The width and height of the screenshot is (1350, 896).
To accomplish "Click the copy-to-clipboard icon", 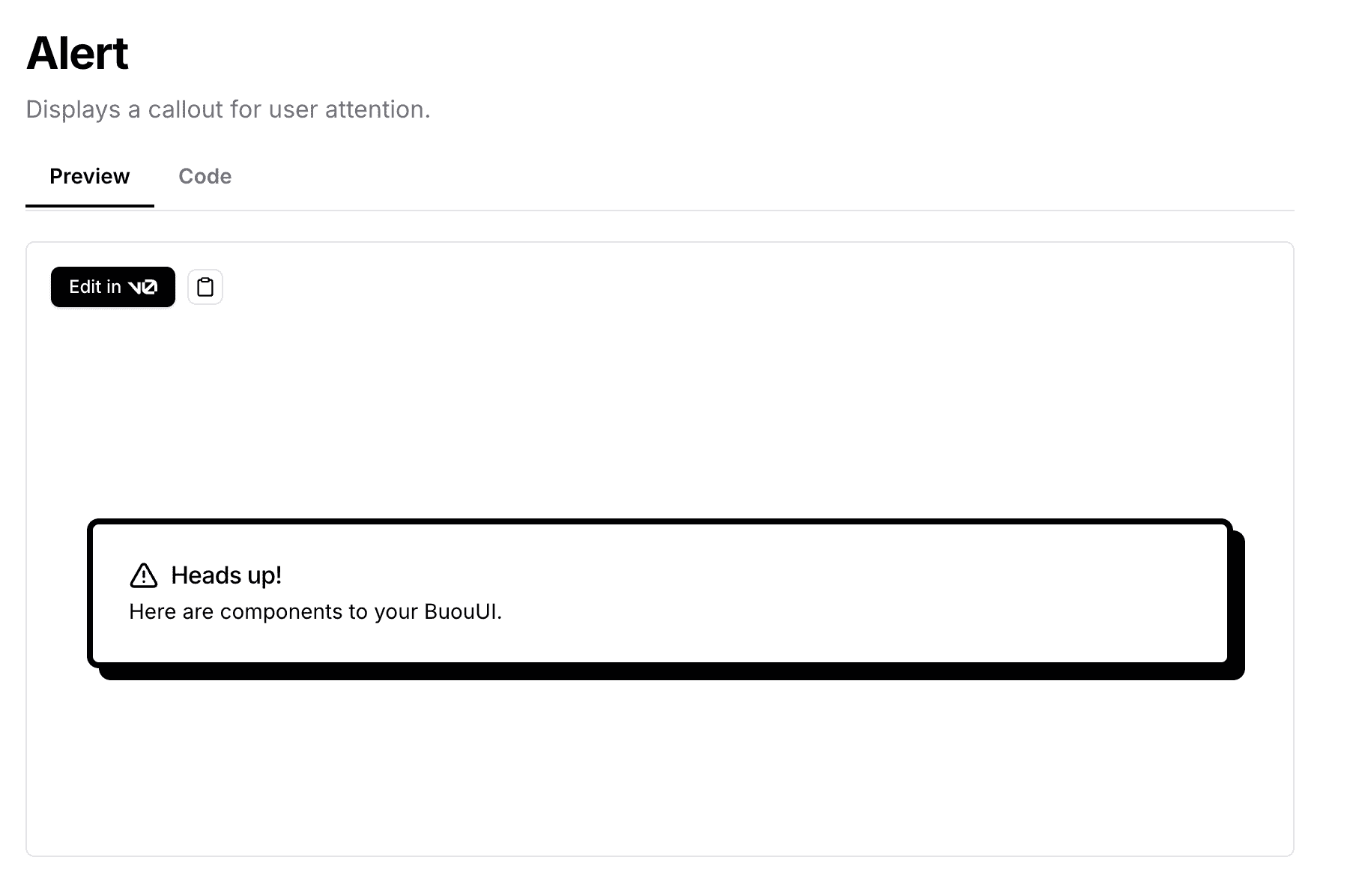I will (205, 287).
